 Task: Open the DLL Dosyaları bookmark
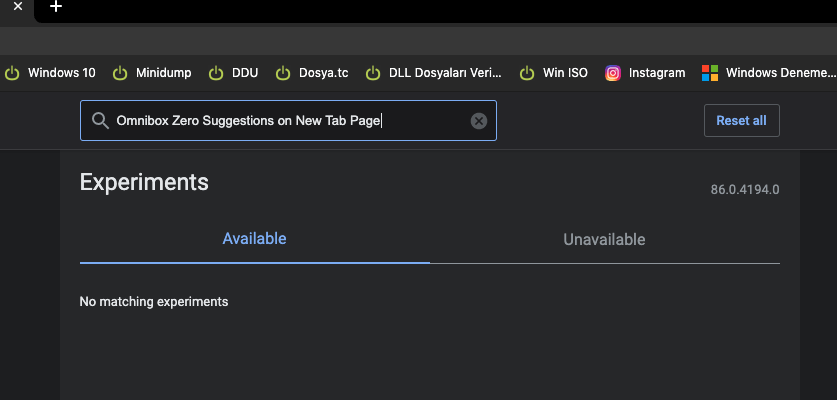[x=434, y=73]
